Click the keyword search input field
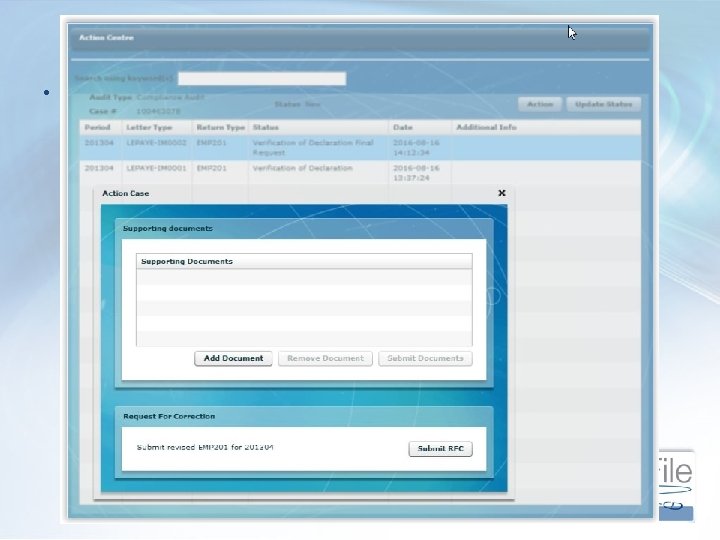 point(262,79)
